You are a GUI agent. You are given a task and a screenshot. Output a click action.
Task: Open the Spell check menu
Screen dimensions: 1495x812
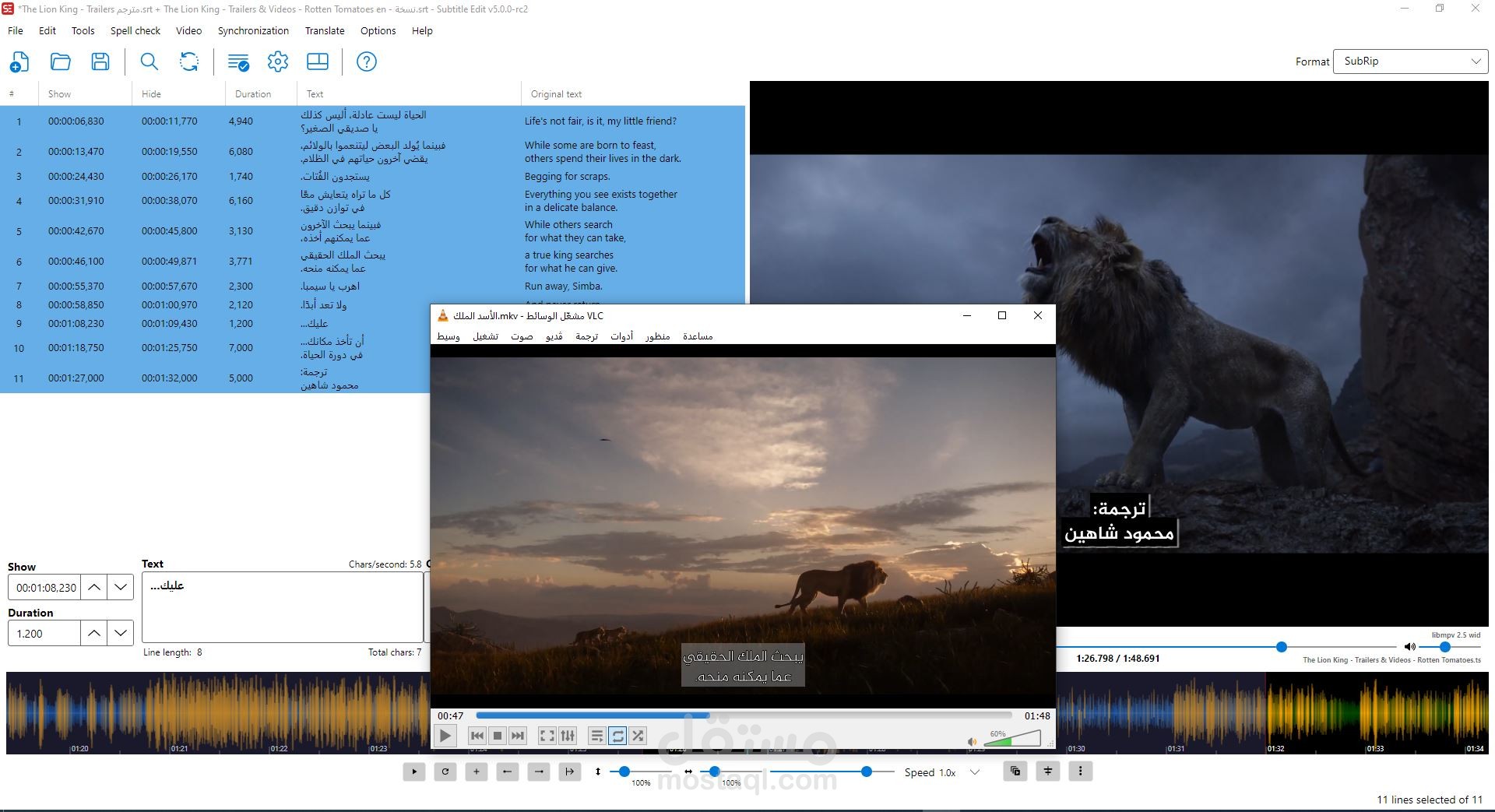(135, 30)
